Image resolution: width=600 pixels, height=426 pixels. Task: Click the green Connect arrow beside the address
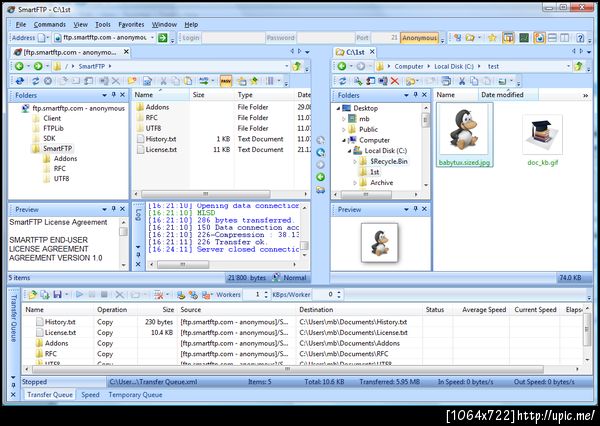click(163, 38)
